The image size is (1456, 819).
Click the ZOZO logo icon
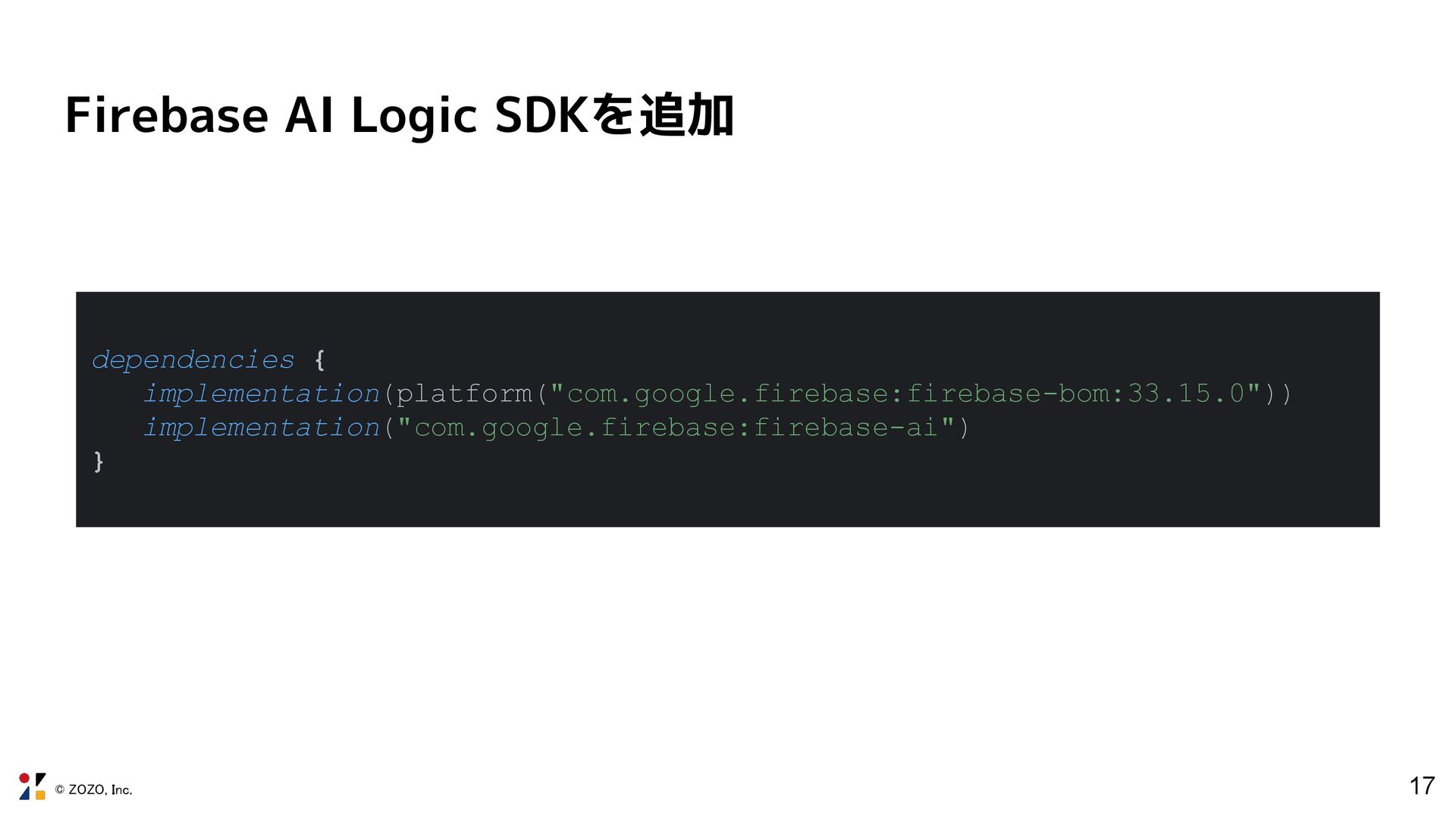click(32, 786)
